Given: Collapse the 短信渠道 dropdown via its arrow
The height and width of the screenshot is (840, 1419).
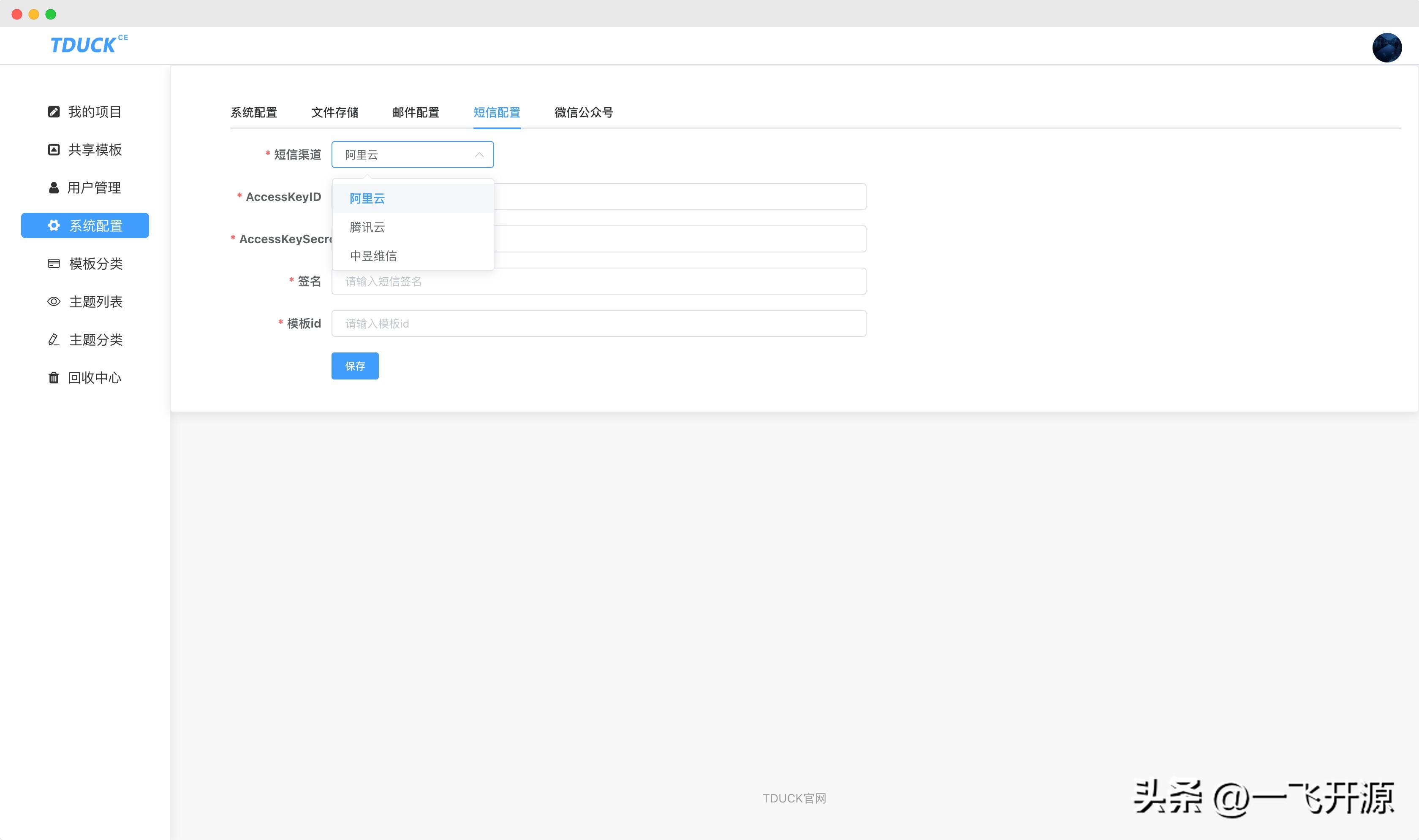Looking at the screenshot, I should [x=479, y=154].
